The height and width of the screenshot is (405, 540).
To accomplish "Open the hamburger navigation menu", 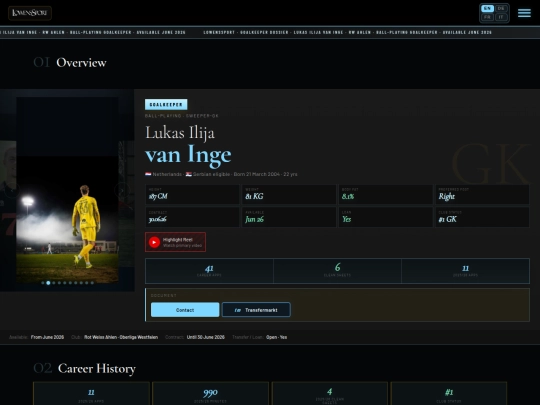I will [x=524, y=13].
